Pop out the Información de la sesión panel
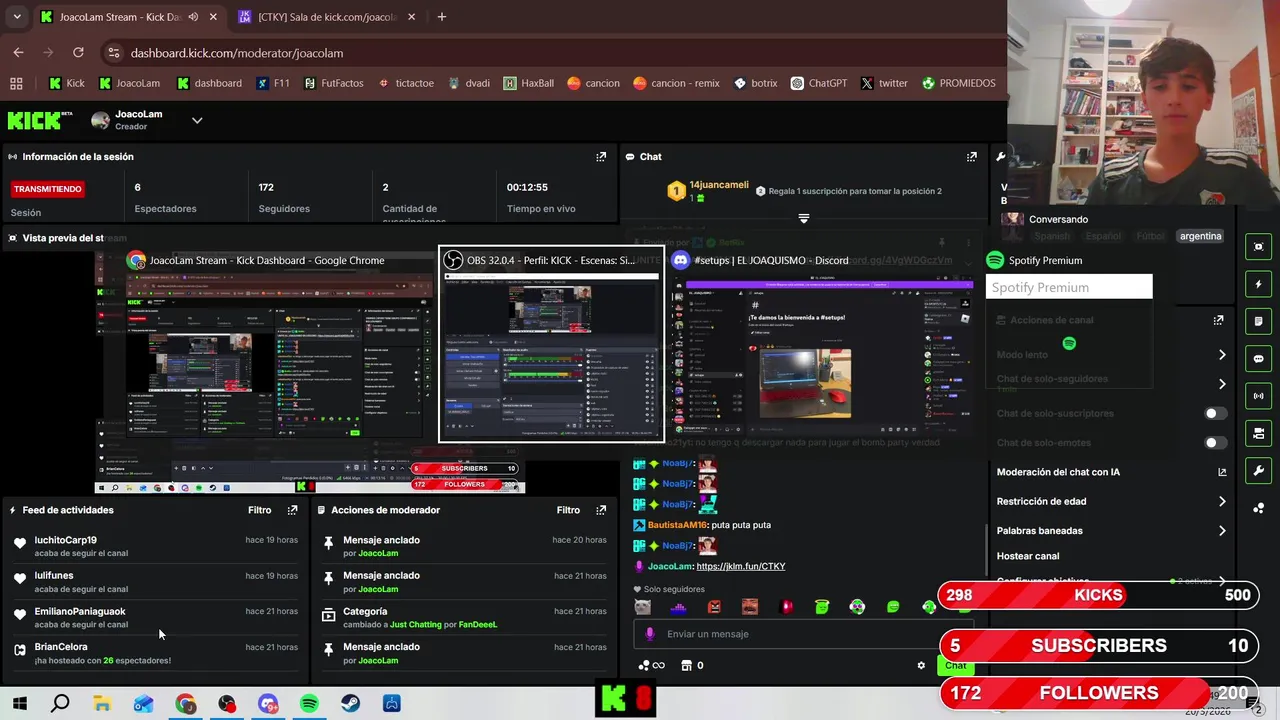Screen dimensions: 1280x720 601,157
